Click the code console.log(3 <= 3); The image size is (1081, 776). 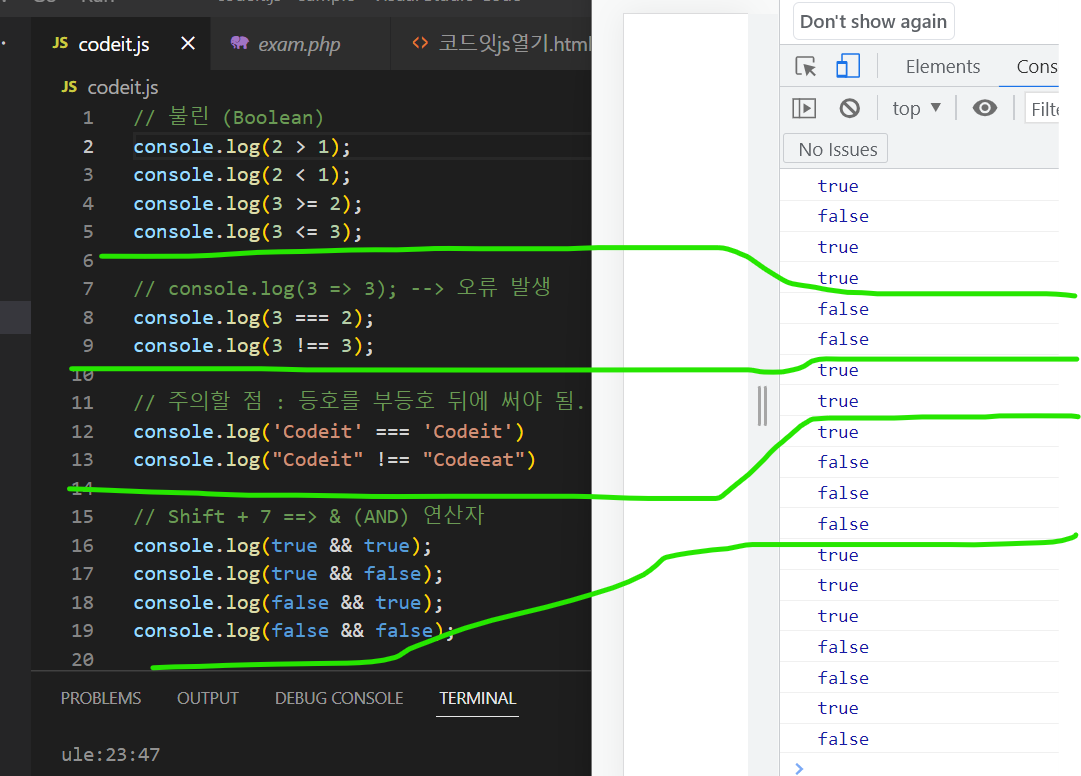click(x=247, y=232)
